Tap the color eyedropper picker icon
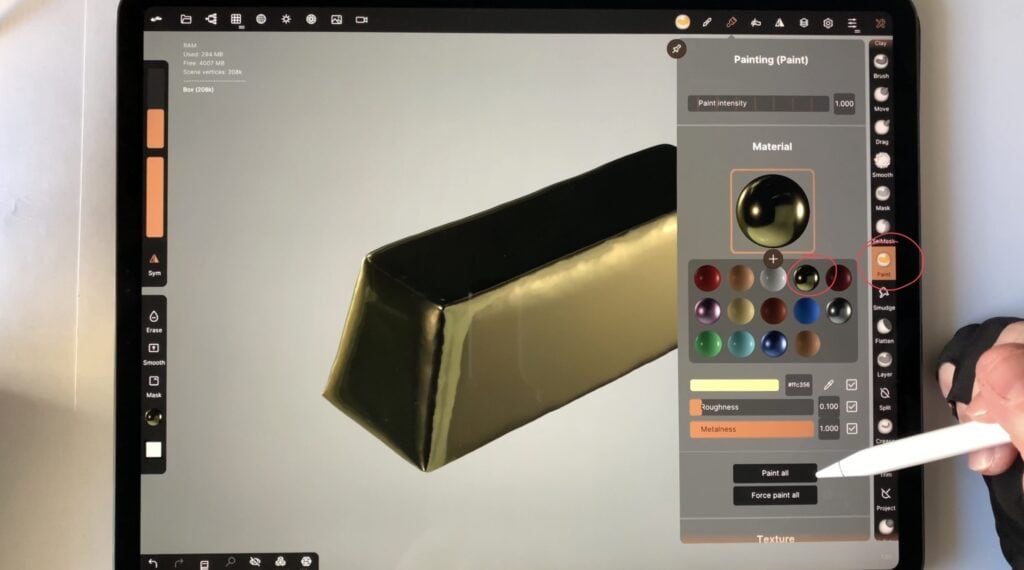This screenshot has width=1024, height=570. (x=828, y=385)
